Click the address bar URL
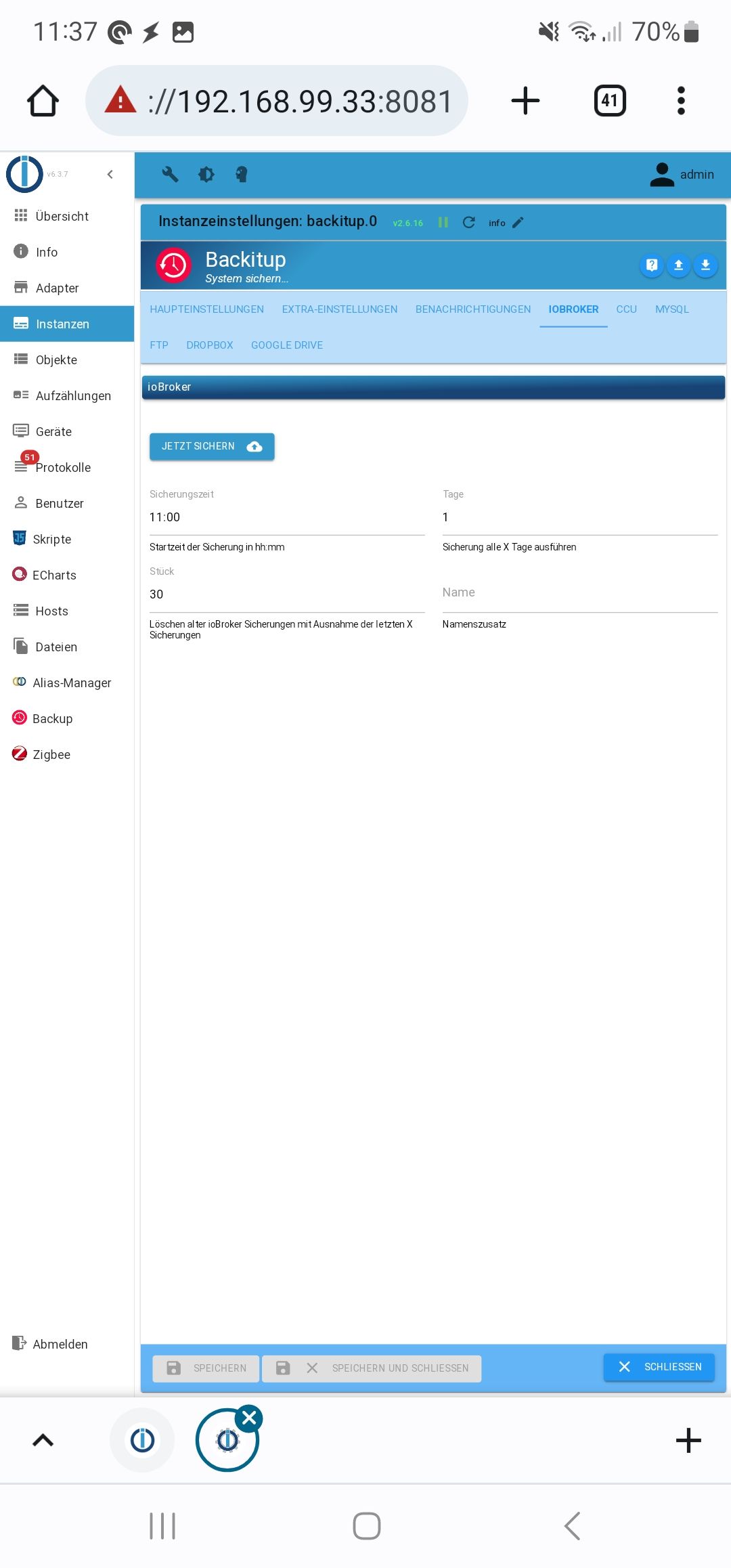 point(300,102)
